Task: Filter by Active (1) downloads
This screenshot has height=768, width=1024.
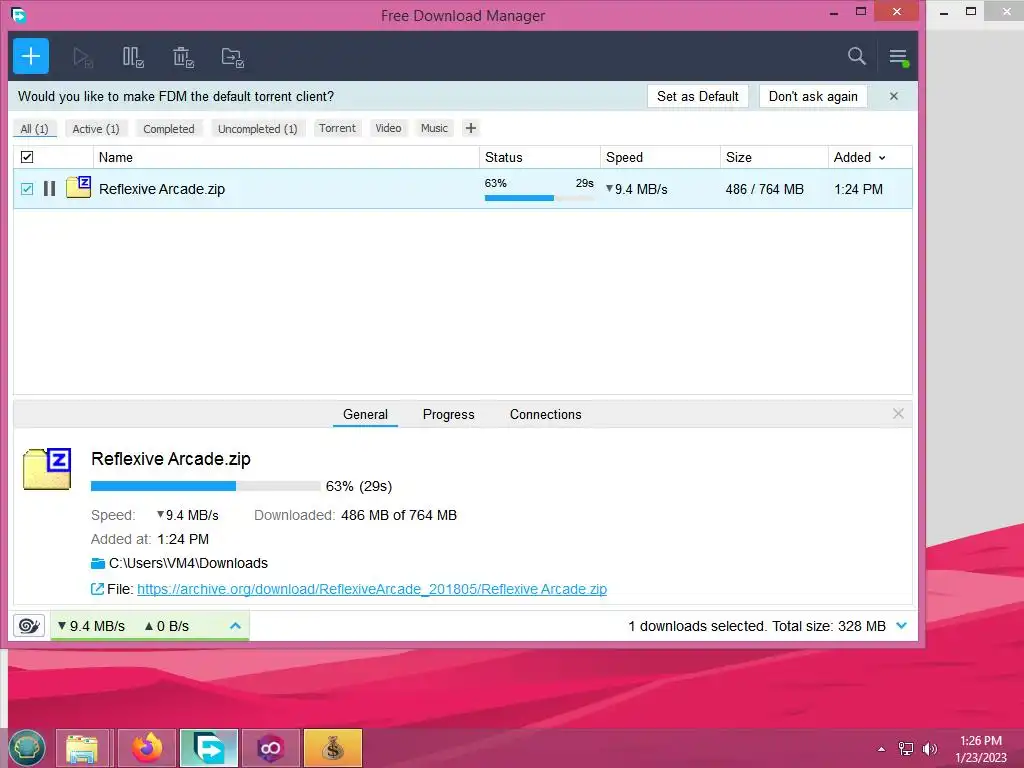Action: pyautogui.click(x=96, y=129)
